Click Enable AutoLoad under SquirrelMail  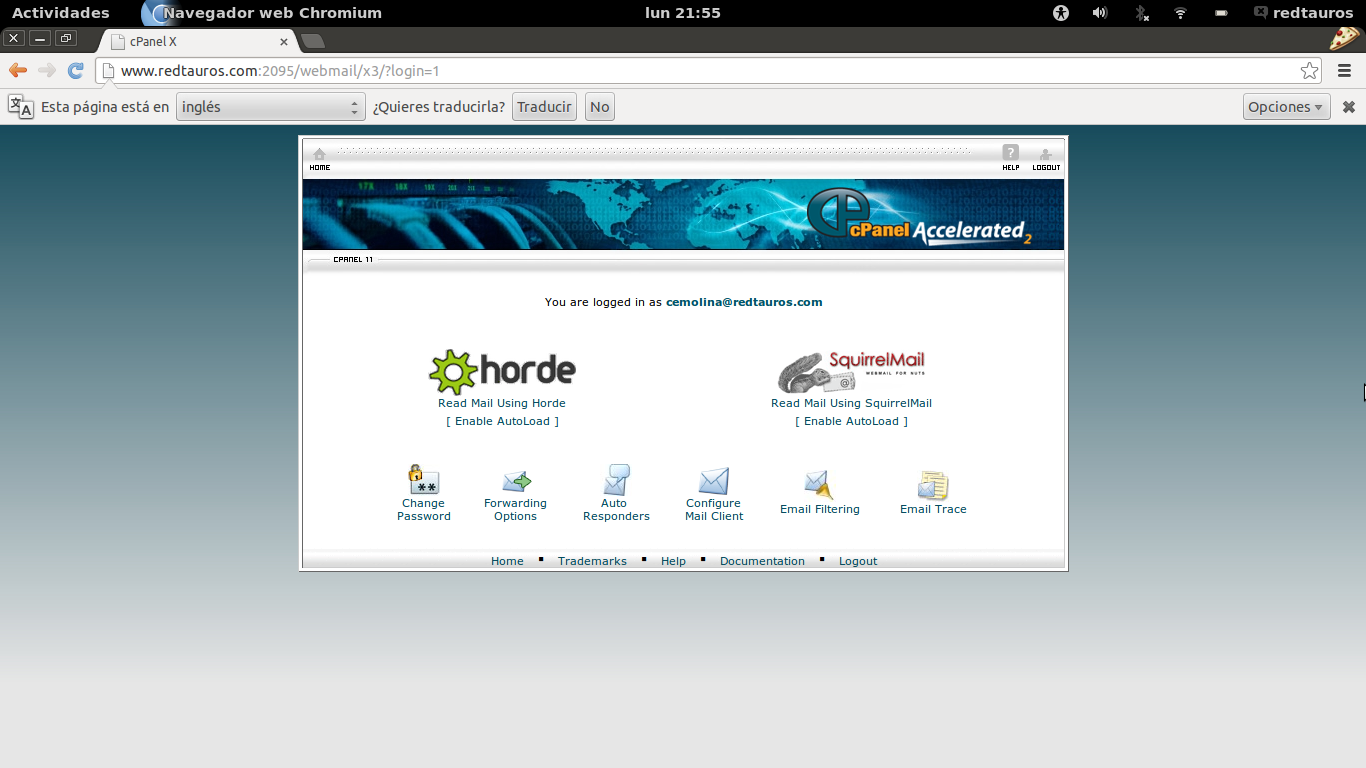pos(851,421)
